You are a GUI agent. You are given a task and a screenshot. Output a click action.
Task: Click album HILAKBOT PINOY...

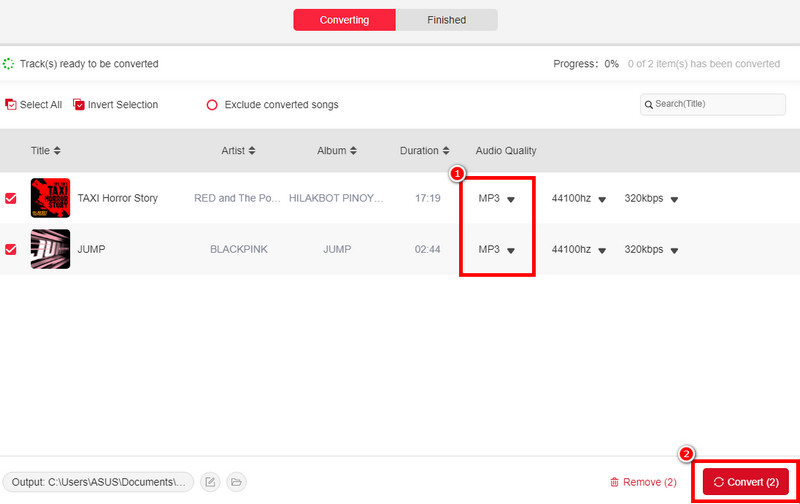click(336, 198)
